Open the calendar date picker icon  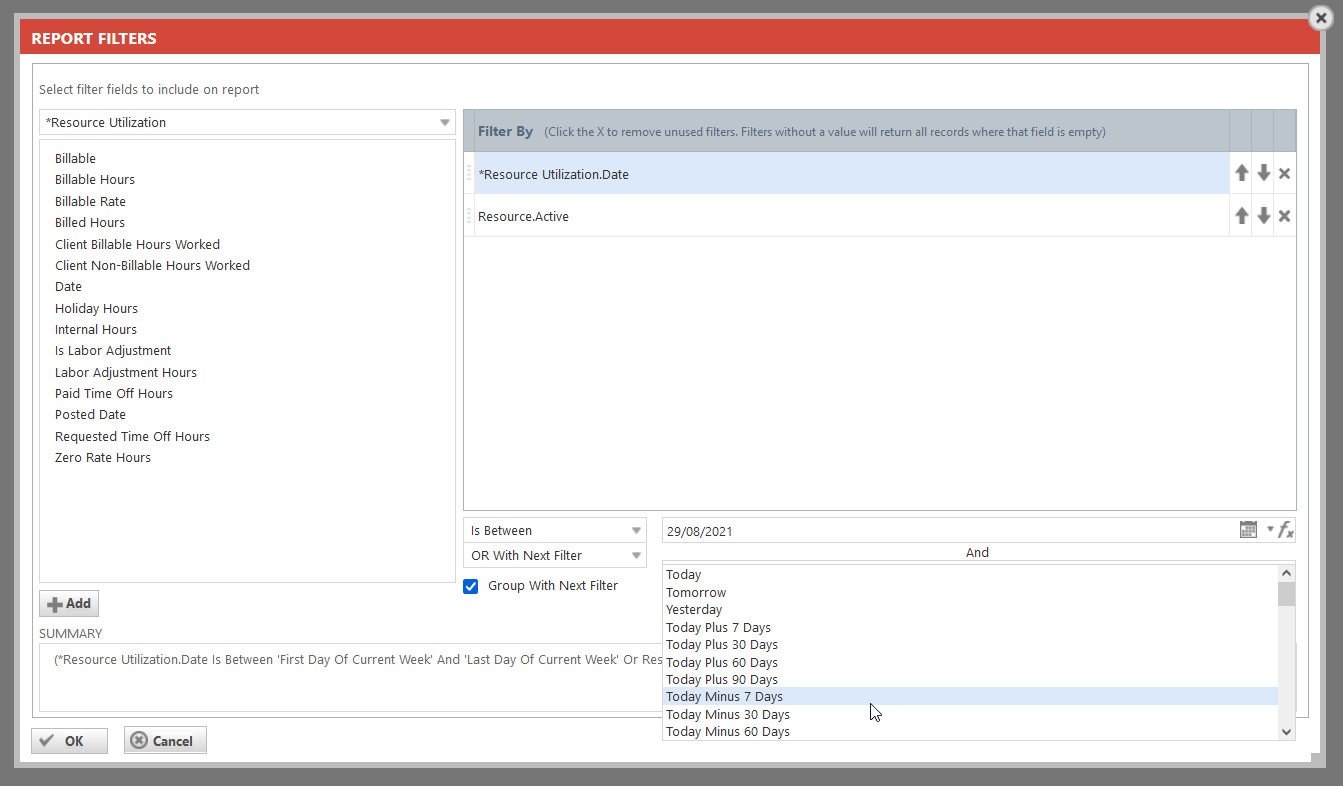pyautogui.click(x=1248, y=530)
